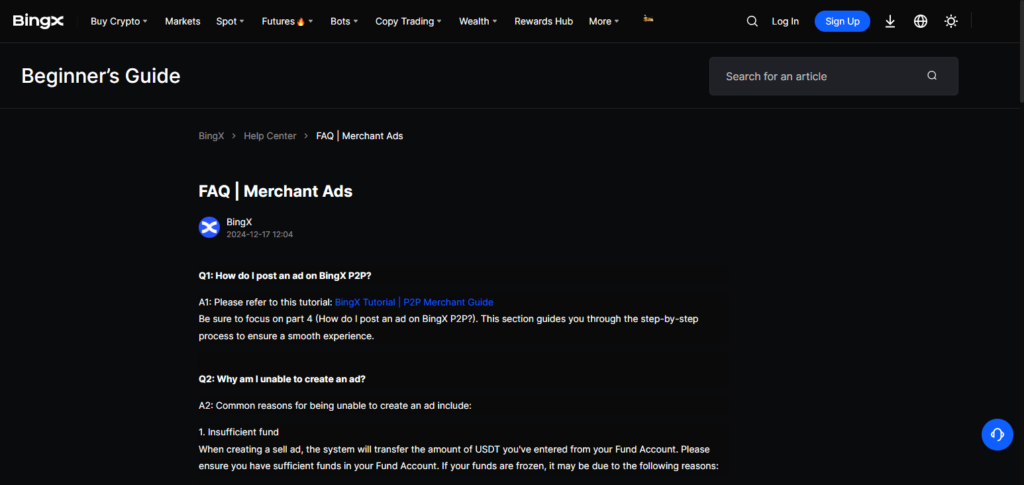Screen dimensions: 1024x485
Task: Open the Copy Trading dropdown
Action: click(409, 21)
